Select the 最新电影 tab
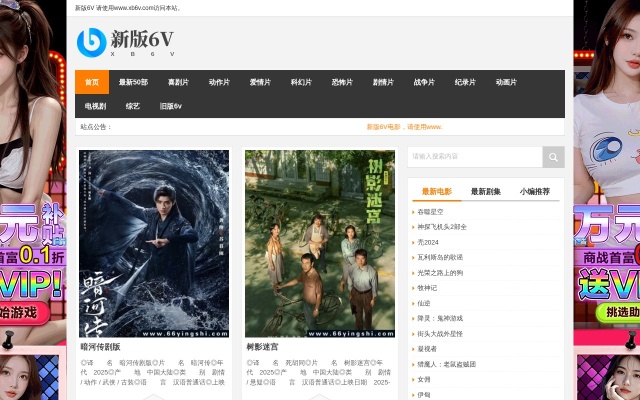This screenshot has width=640, height=400. click(x=437, y=191)
